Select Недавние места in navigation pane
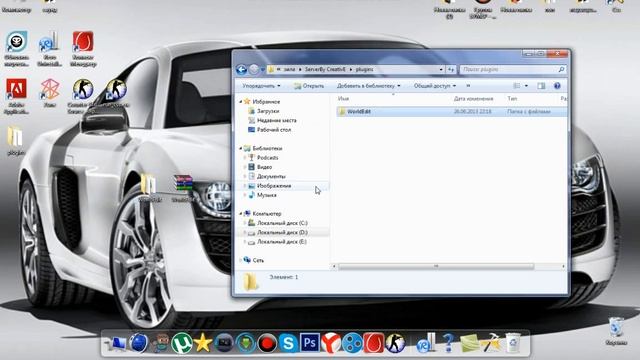 (x=276, y=120)
